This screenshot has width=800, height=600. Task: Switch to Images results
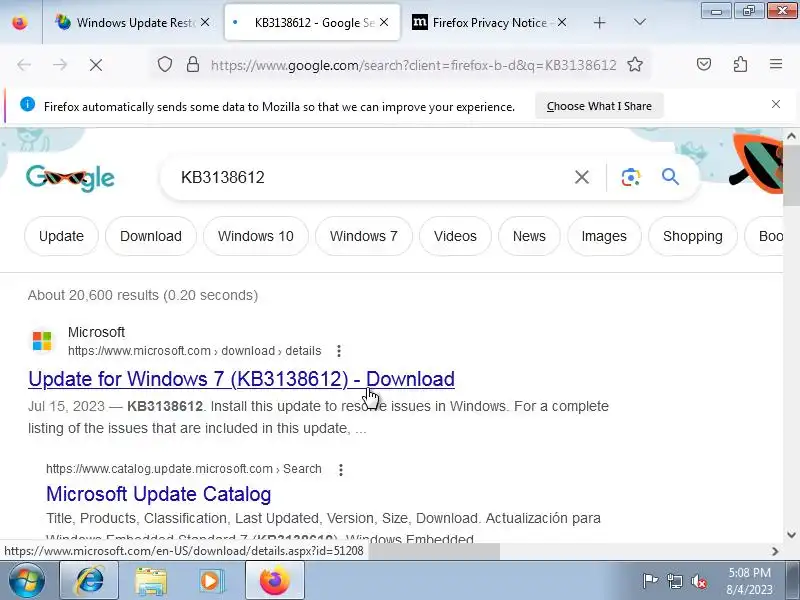click(604, 236)
